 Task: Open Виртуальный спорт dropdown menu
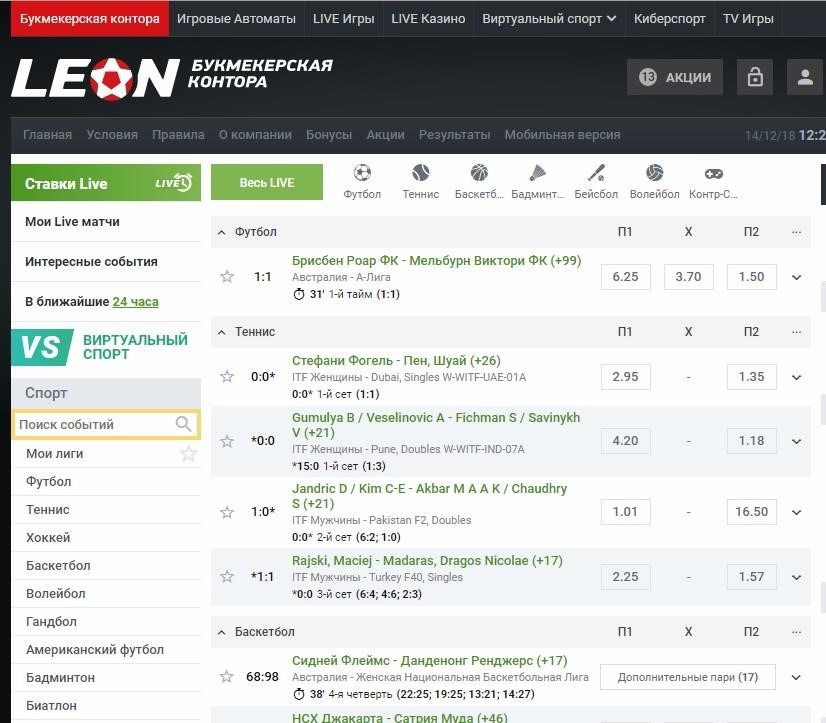(x=549, y=18)
